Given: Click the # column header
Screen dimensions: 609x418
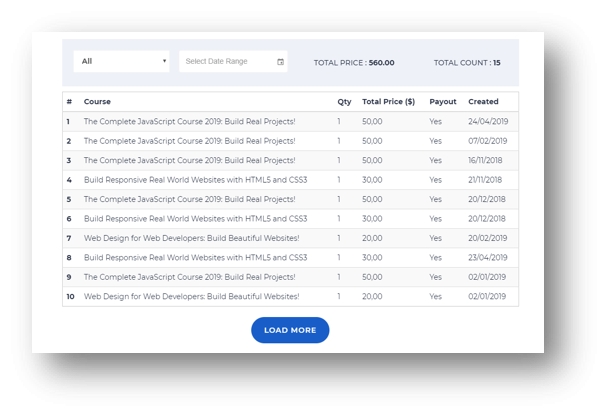Looking at the screenshot, I should (x=69, y=102).
